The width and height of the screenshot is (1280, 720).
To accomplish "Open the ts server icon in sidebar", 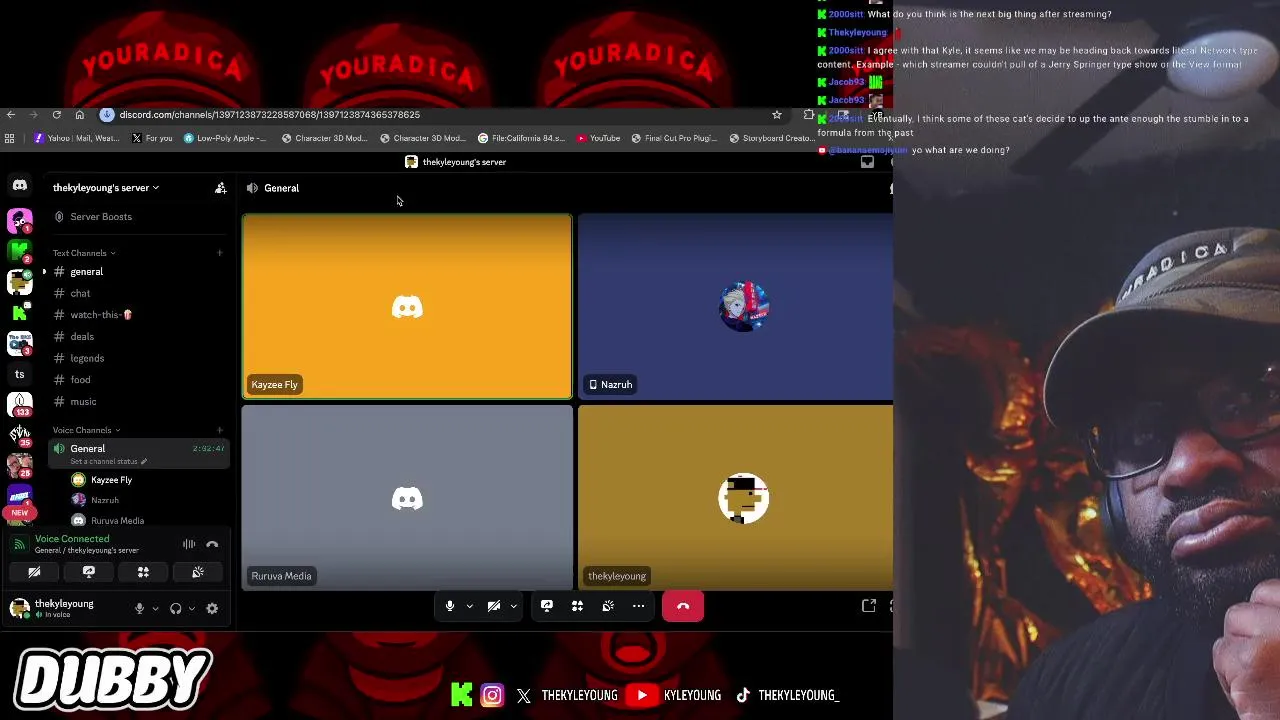I will click(x=19, y=374).
